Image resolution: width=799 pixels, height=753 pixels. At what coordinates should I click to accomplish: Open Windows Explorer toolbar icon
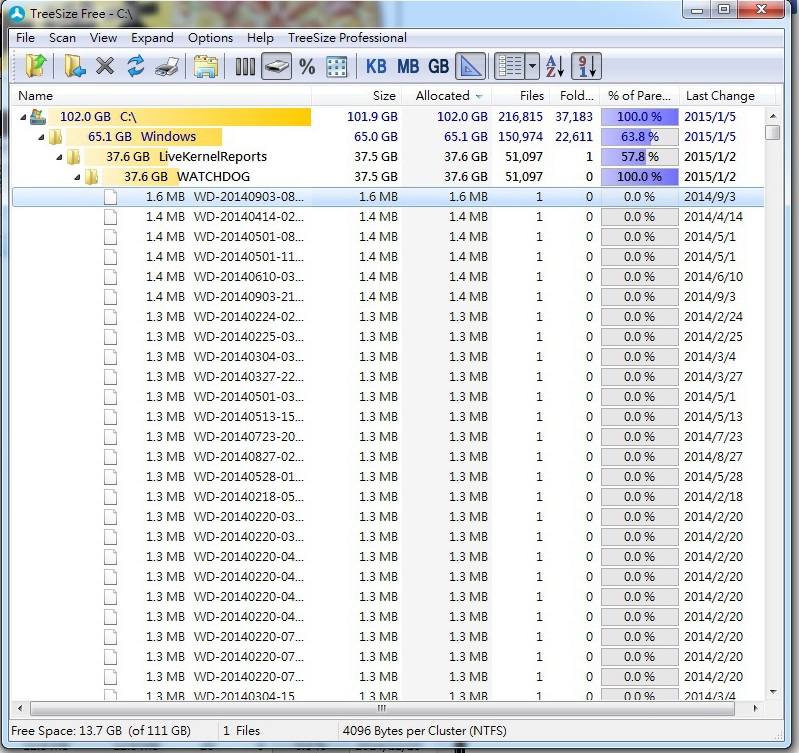click(206, 67)
